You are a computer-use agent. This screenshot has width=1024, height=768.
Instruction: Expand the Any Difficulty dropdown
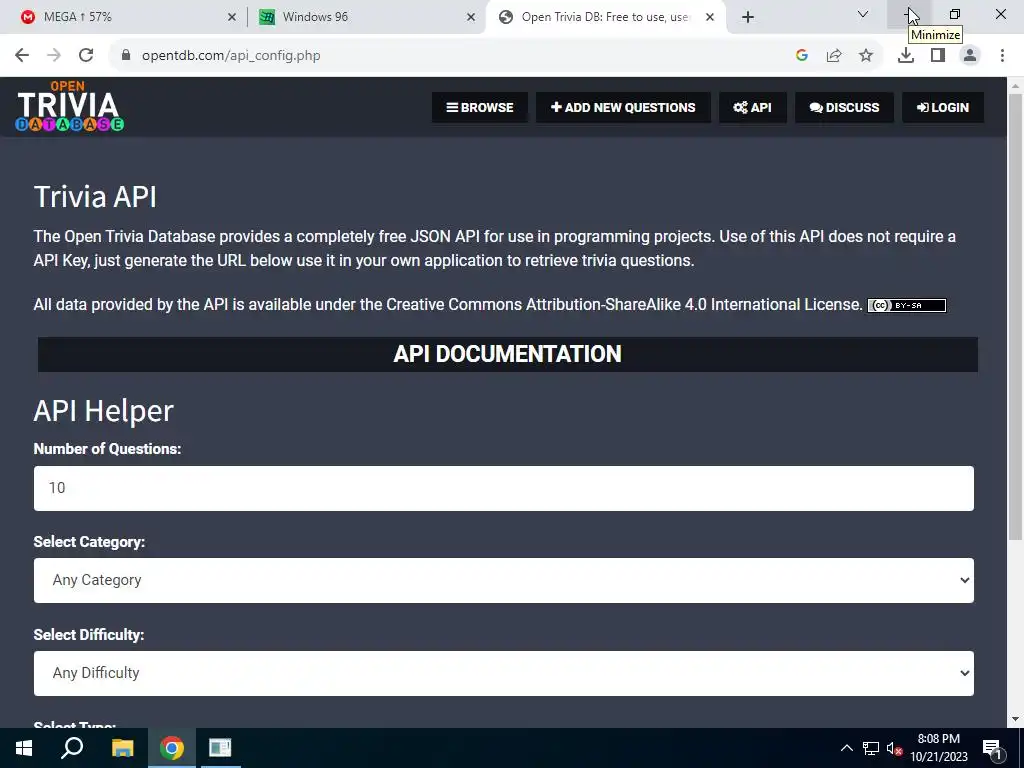click(x=504, y=673)
